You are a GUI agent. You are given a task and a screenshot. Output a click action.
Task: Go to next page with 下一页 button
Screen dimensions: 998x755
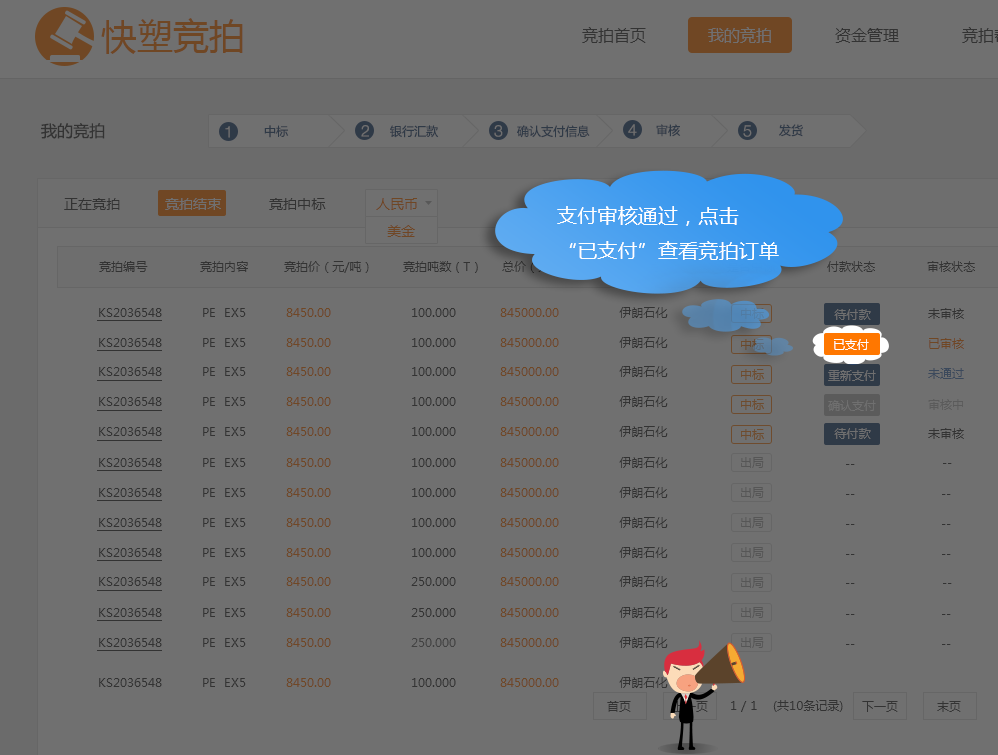pos(880,706)
